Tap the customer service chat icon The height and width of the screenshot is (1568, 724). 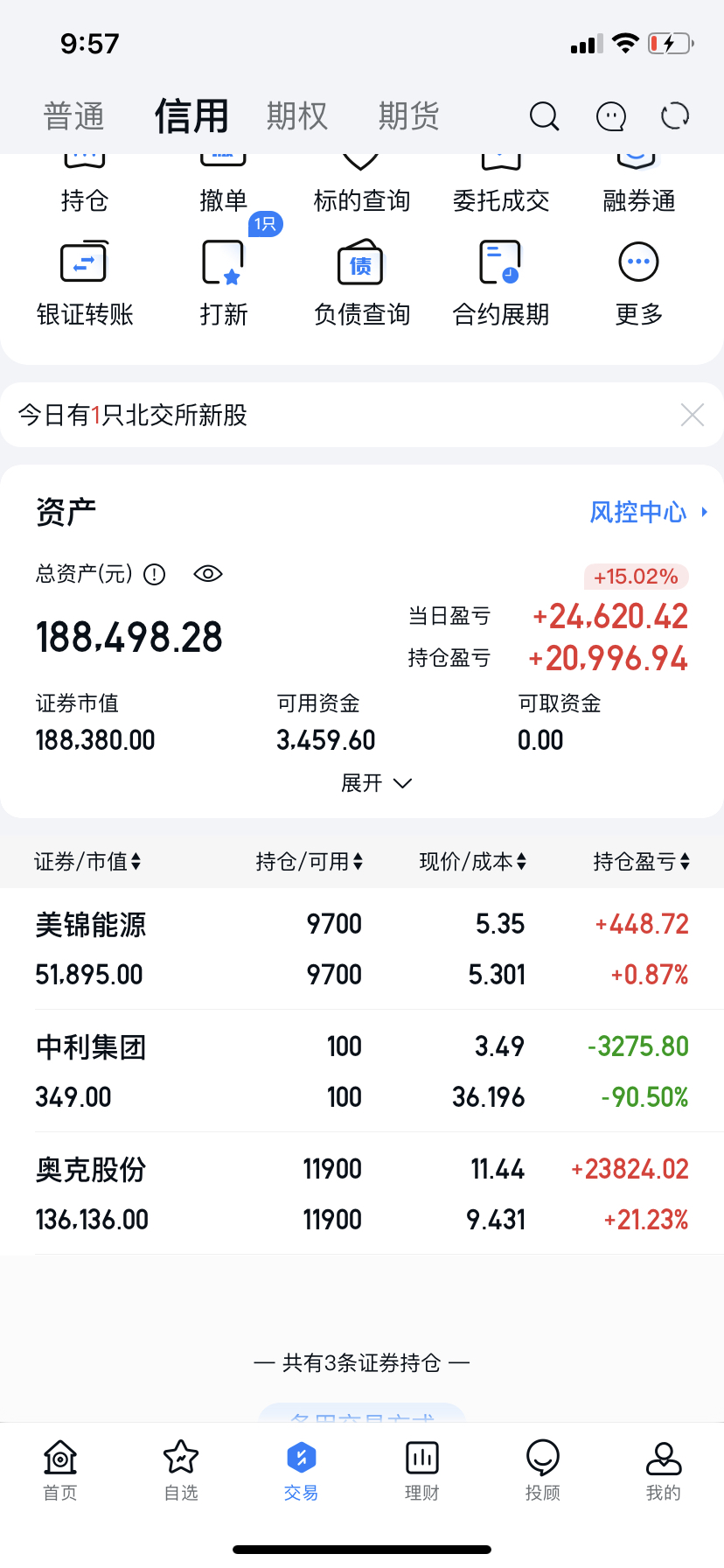610,116
